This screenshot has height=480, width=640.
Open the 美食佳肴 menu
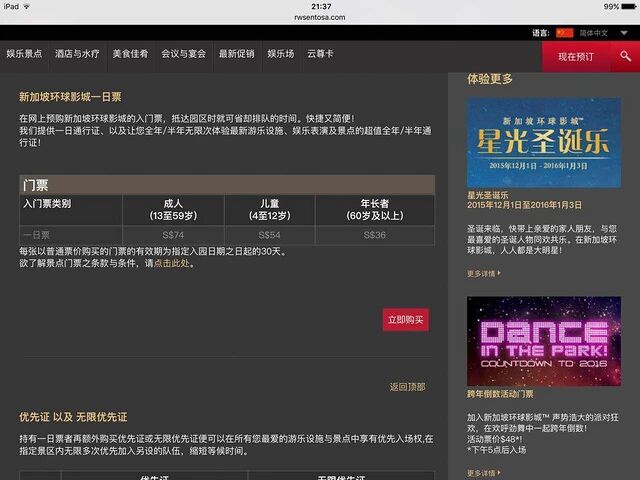coord(130,53)
